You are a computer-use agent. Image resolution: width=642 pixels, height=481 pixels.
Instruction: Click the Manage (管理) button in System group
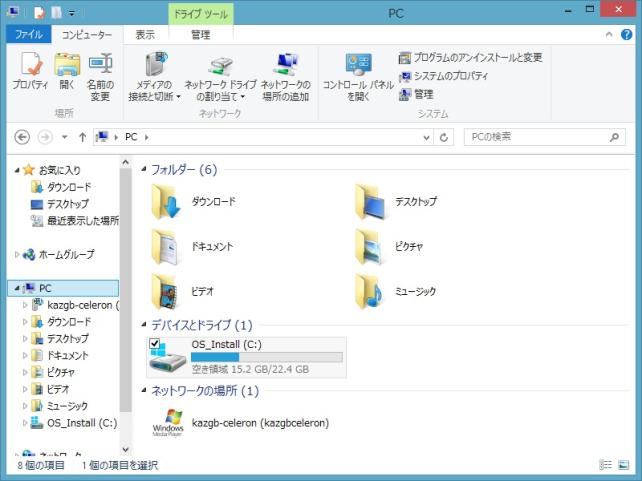(x=416, y=95)
